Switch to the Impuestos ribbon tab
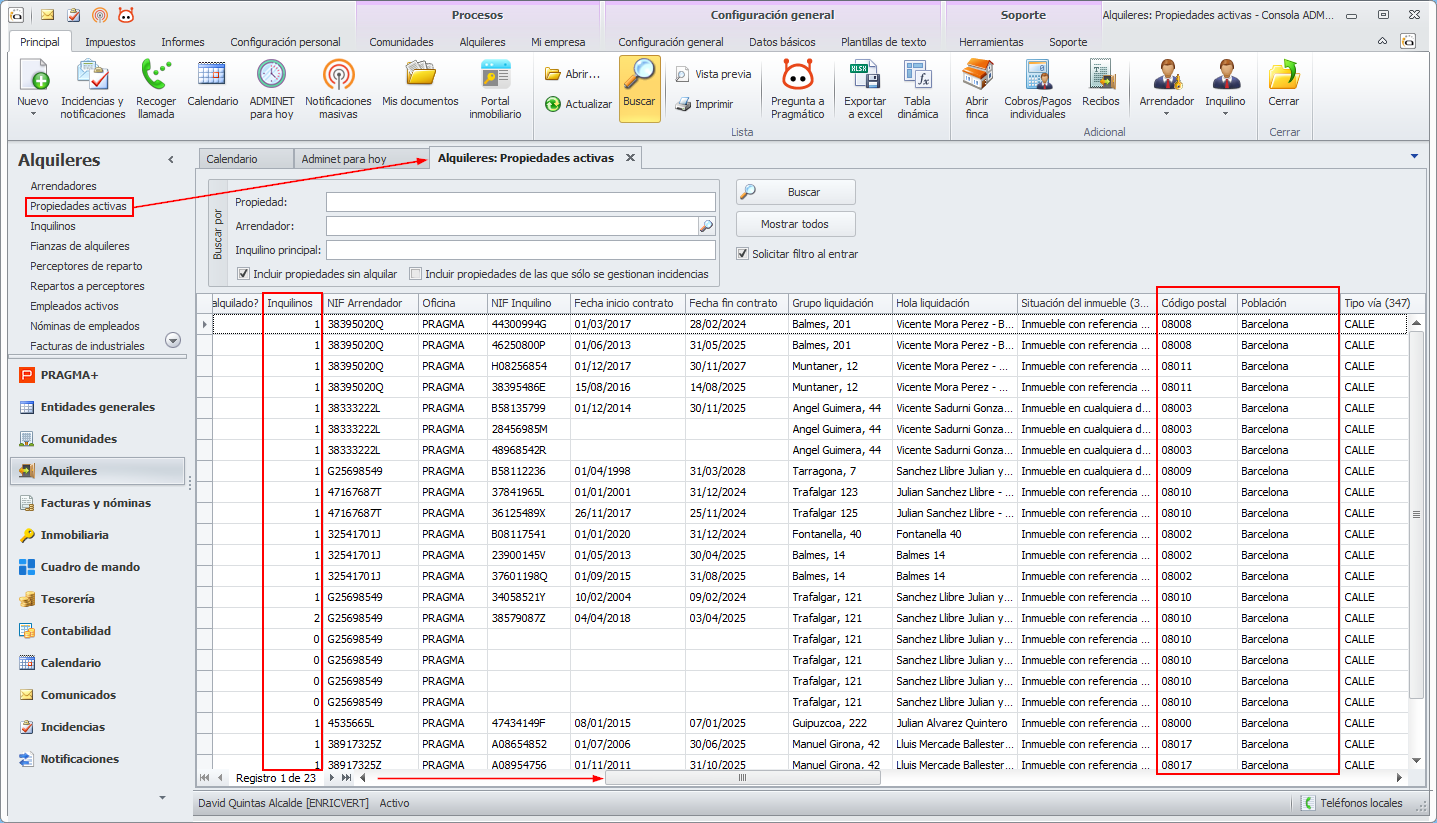The image size is (1437, 823). (110, 42)
